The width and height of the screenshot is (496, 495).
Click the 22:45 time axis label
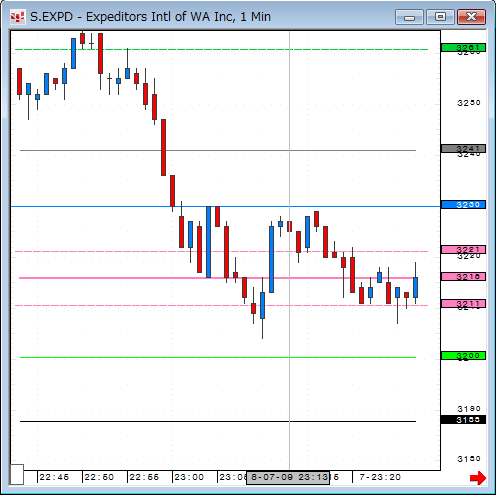point(54,477)
